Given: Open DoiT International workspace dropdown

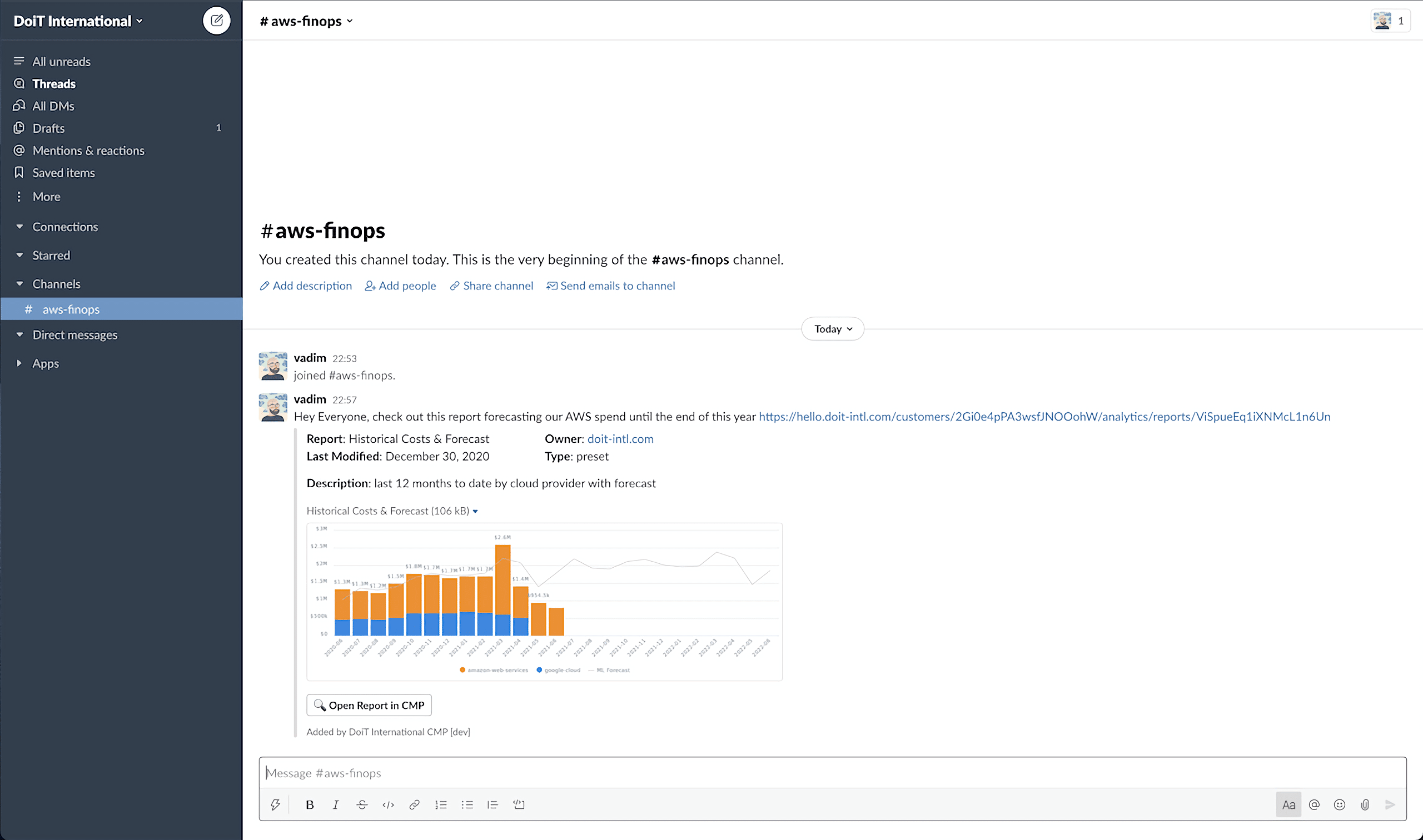Looking at the screenshot, I should tap(78, 21).
